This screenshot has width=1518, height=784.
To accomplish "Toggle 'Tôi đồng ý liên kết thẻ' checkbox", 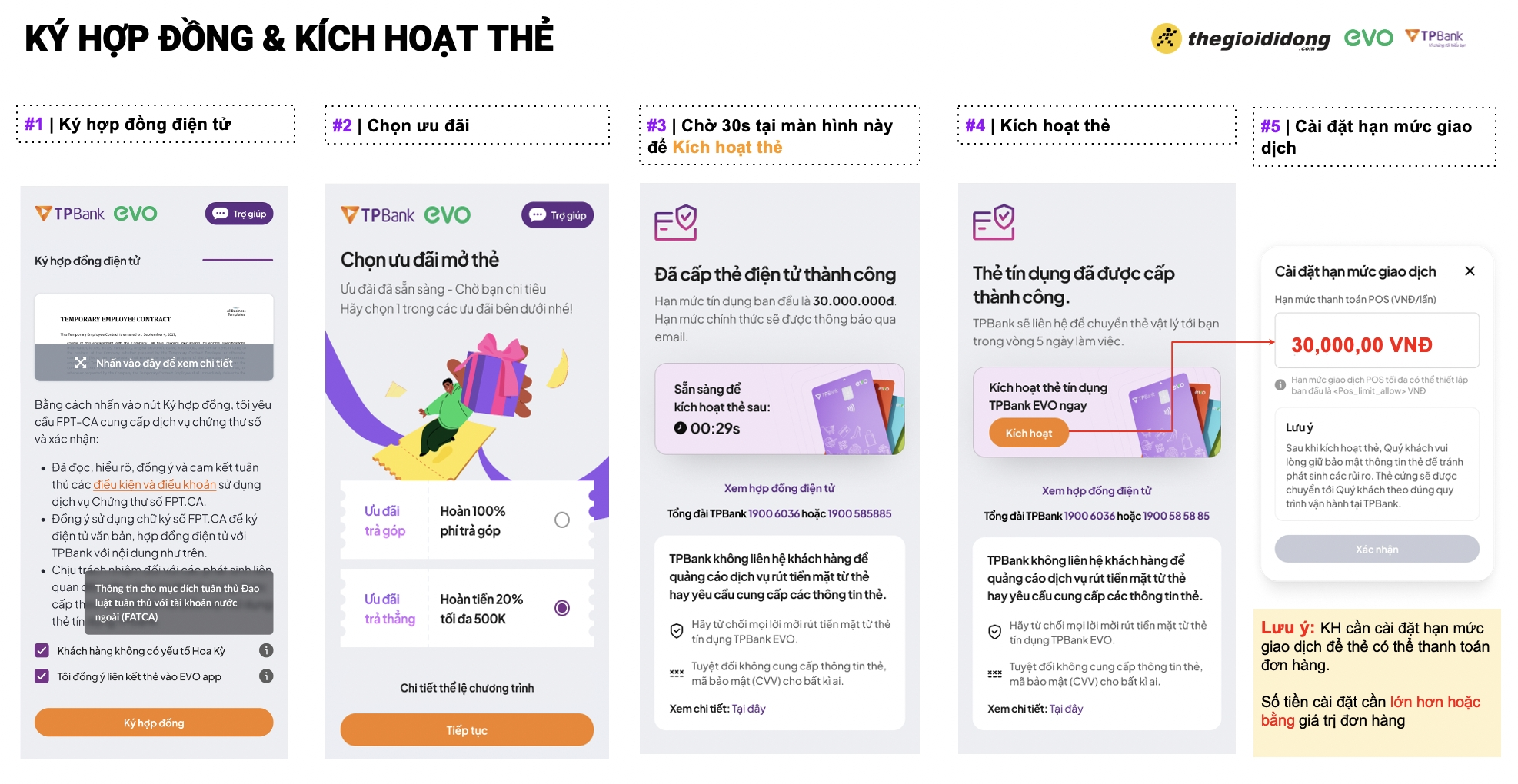I will tap(42, 676).
